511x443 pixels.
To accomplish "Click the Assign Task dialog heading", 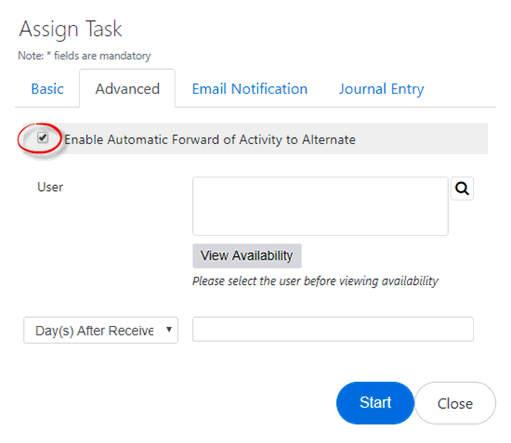I will tap(70, 29).
